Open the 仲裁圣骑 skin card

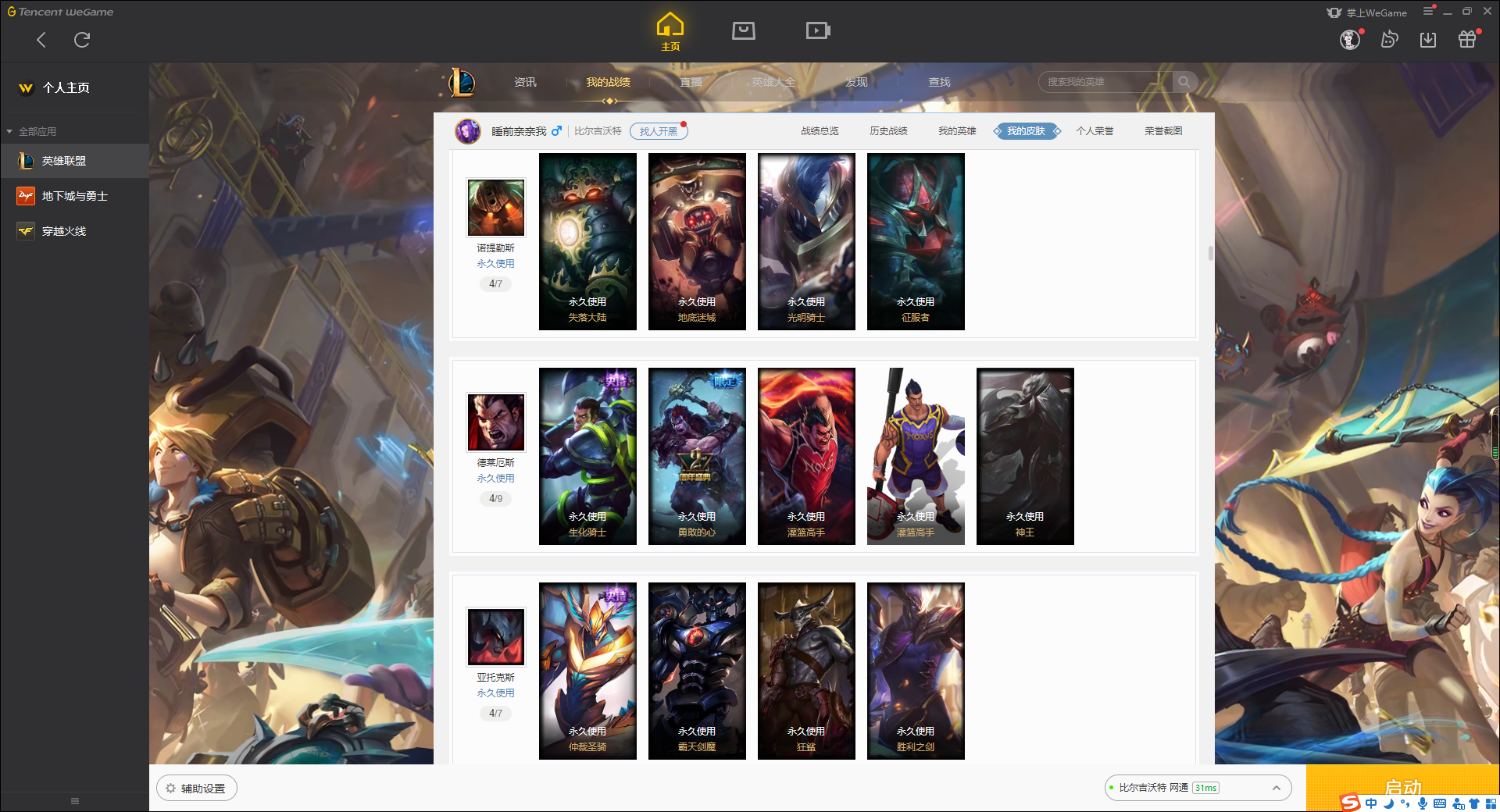[x=587, y=671]
